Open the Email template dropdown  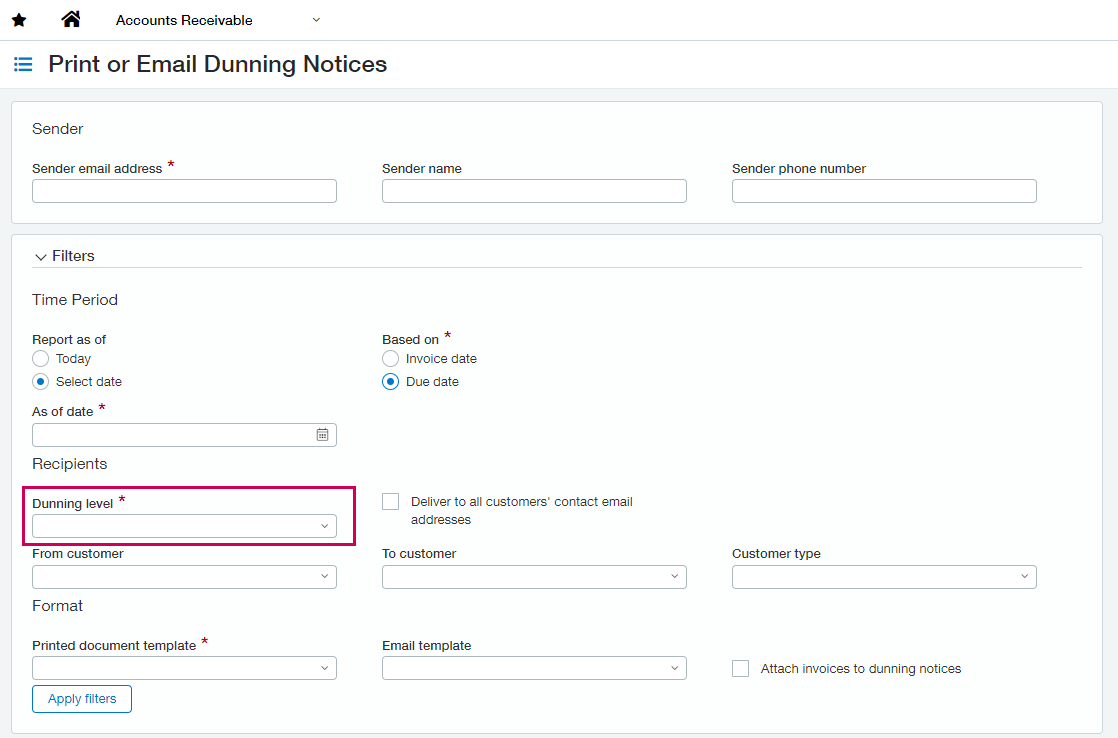[x=534, y=668]
